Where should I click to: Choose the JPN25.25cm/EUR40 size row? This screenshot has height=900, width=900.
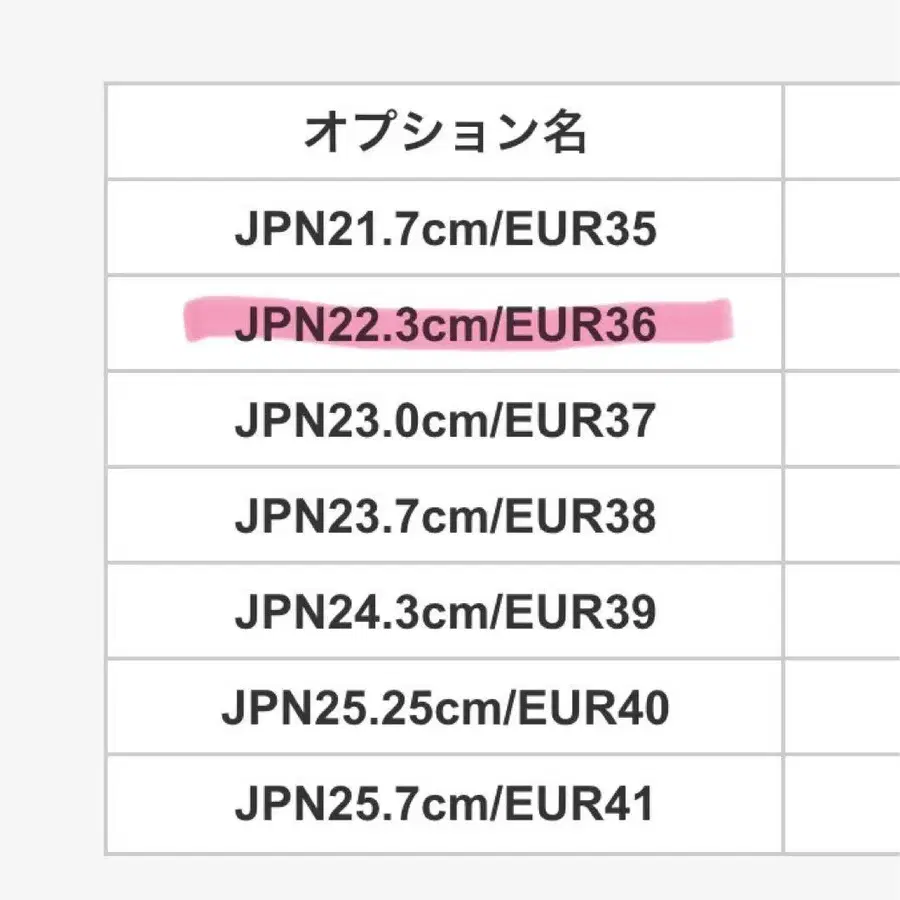pyautogui.click(x=445, y=708)
